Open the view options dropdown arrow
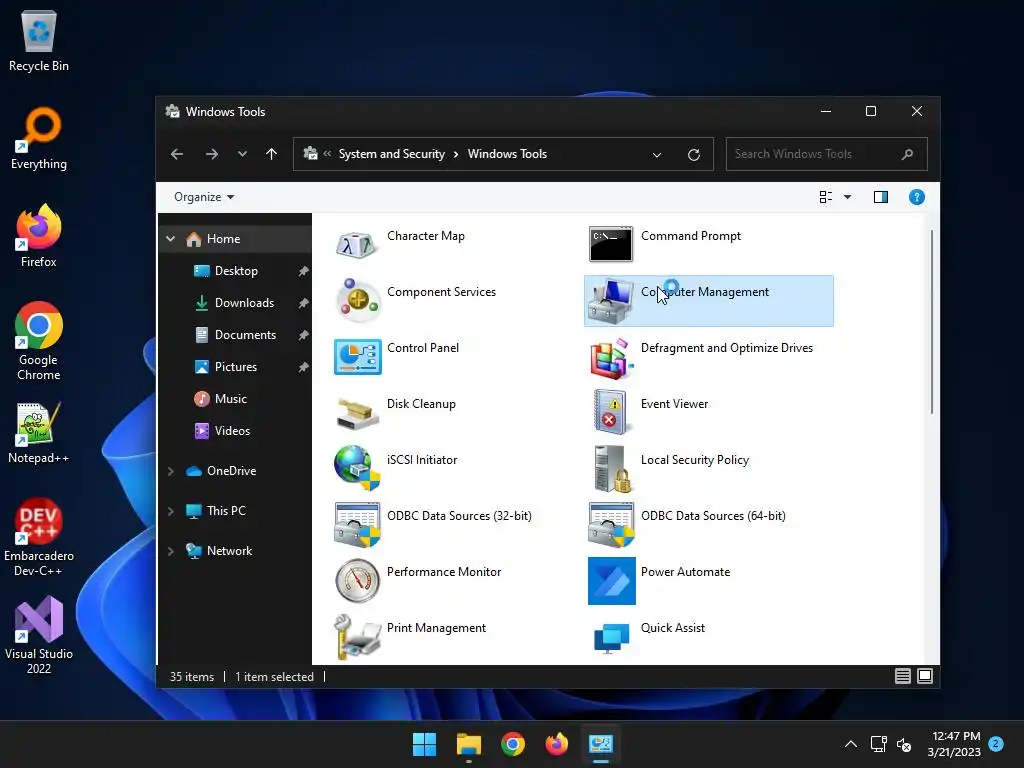Image resolution: width=1024 pixels, height=768 pixels. click(x=847, y=197)
